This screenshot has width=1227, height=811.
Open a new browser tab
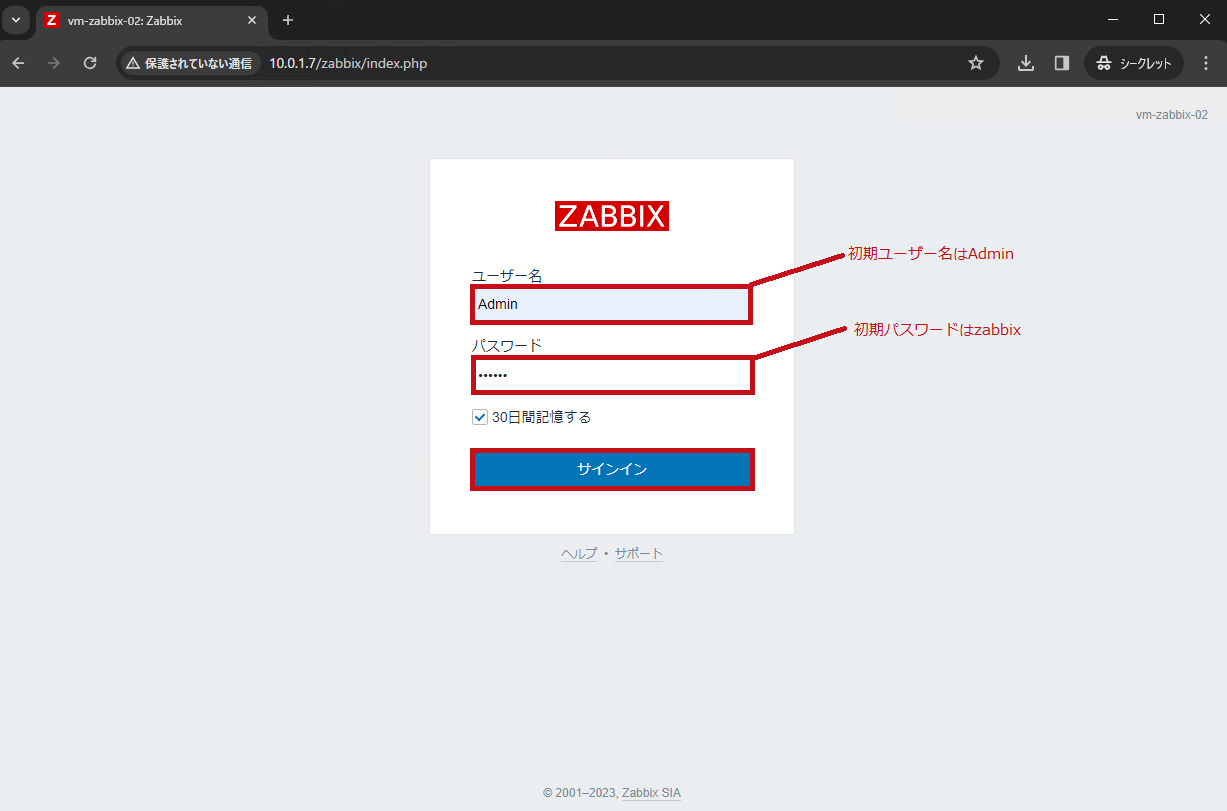(288, 20)
